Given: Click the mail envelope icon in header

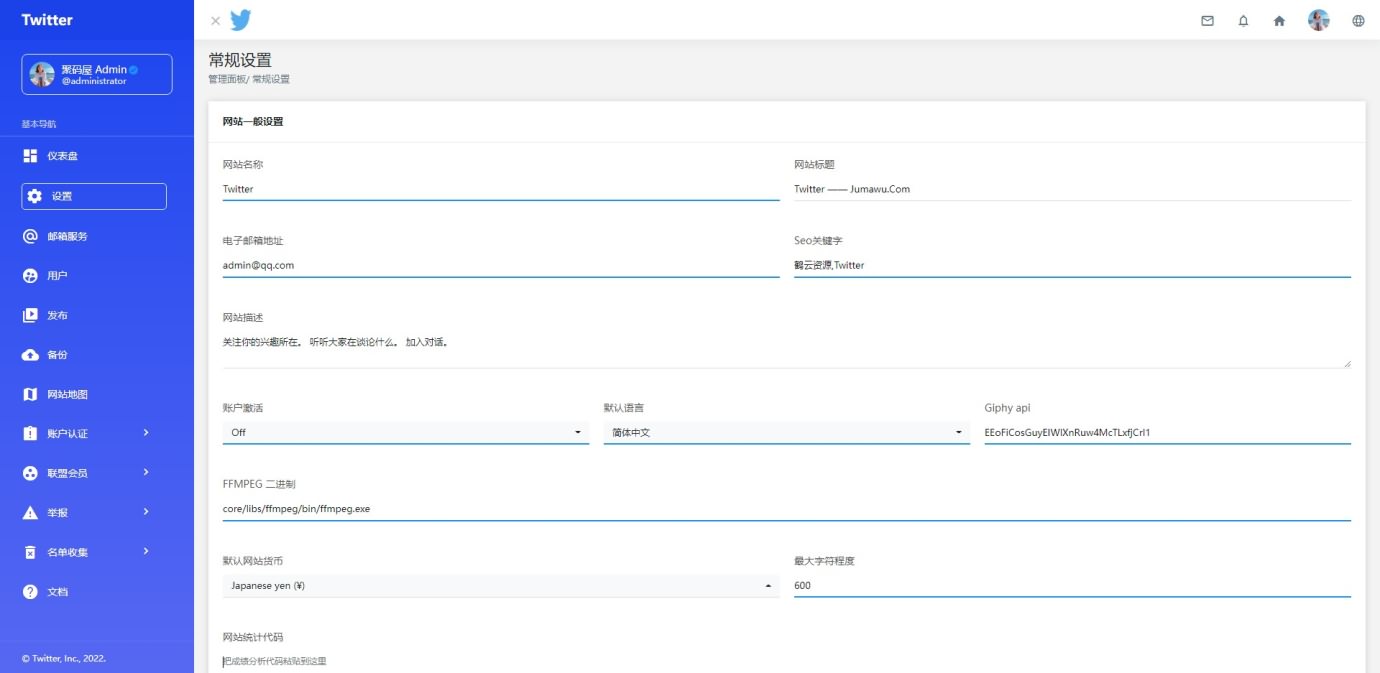Looking at the screenshot, I should click(1207, 20).
